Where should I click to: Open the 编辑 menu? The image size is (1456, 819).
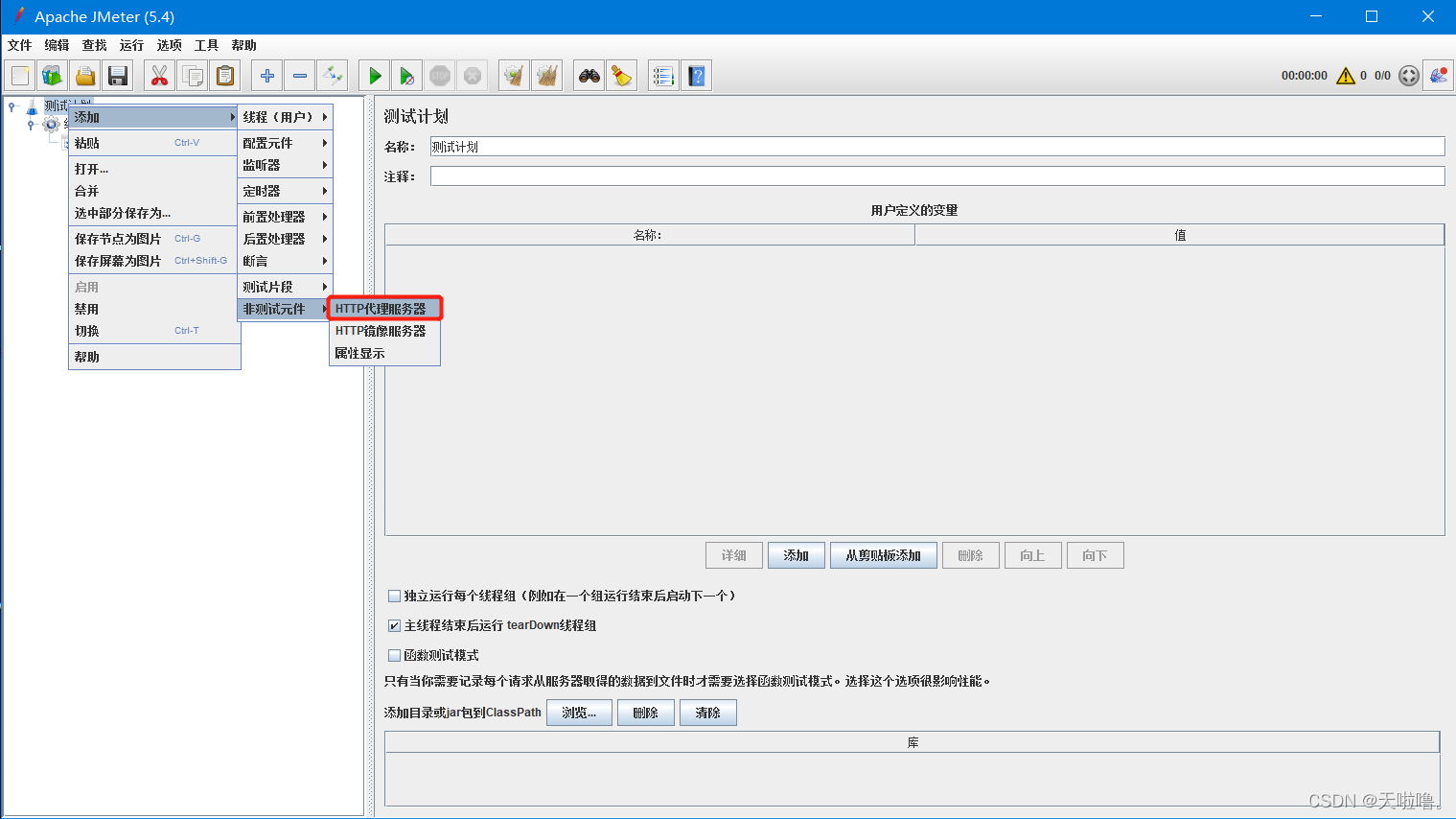point(57,45)
